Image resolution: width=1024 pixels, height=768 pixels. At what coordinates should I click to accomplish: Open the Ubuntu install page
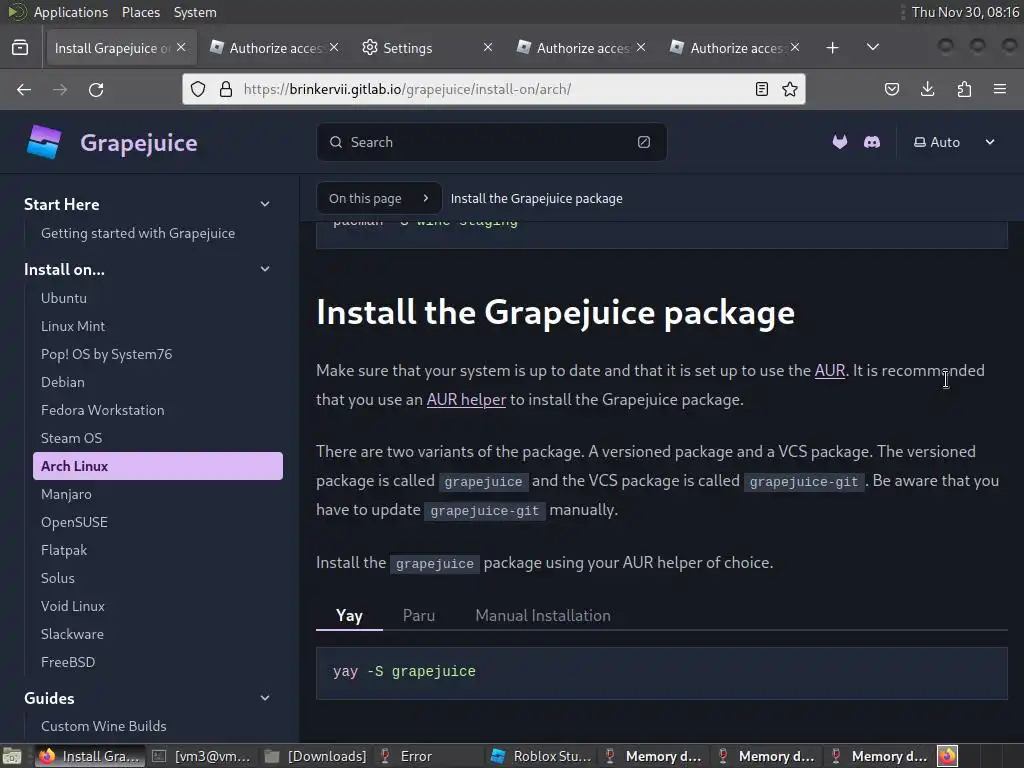point(63,298)
